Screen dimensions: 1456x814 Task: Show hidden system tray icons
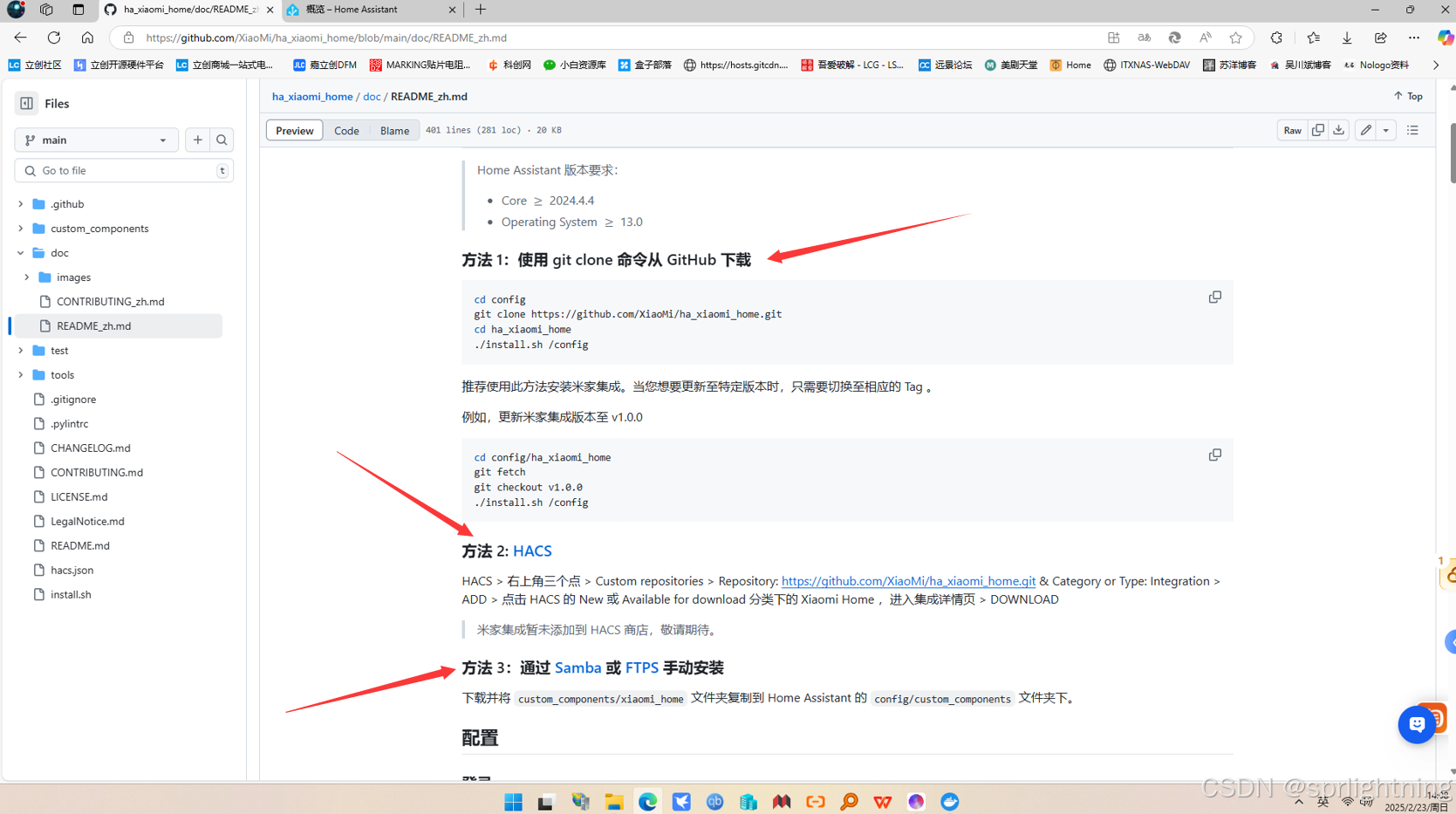1299,801
